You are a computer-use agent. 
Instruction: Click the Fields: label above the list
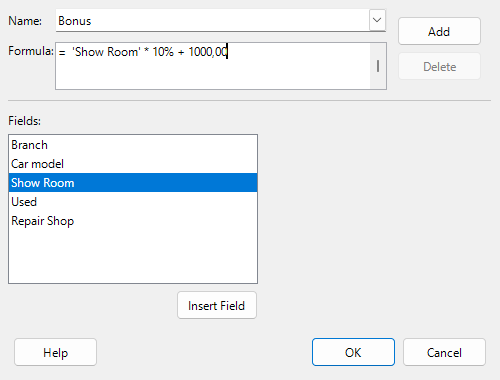coord(24,121)
